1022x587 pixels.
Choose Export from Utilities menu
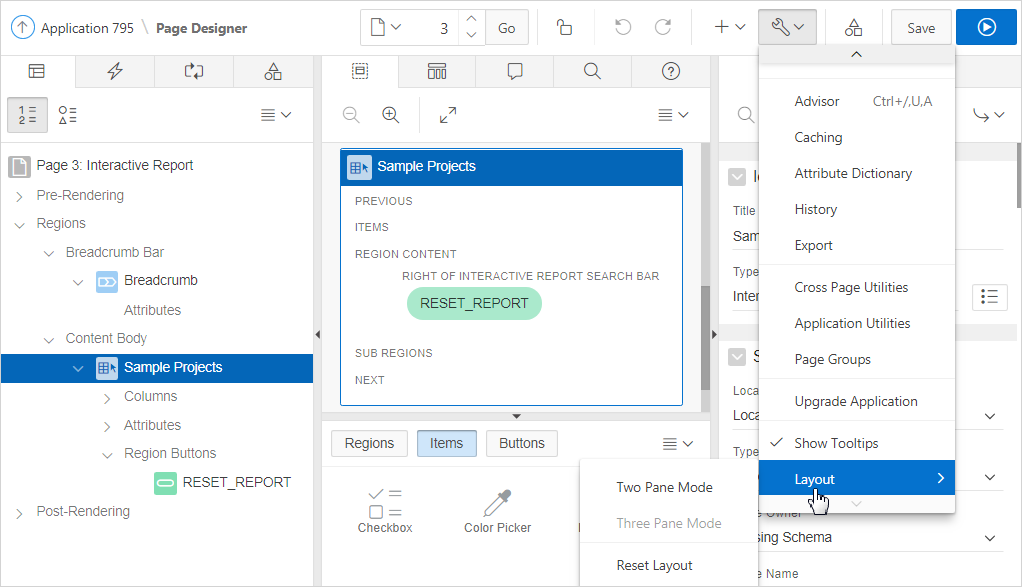click(x=857, y=246)
